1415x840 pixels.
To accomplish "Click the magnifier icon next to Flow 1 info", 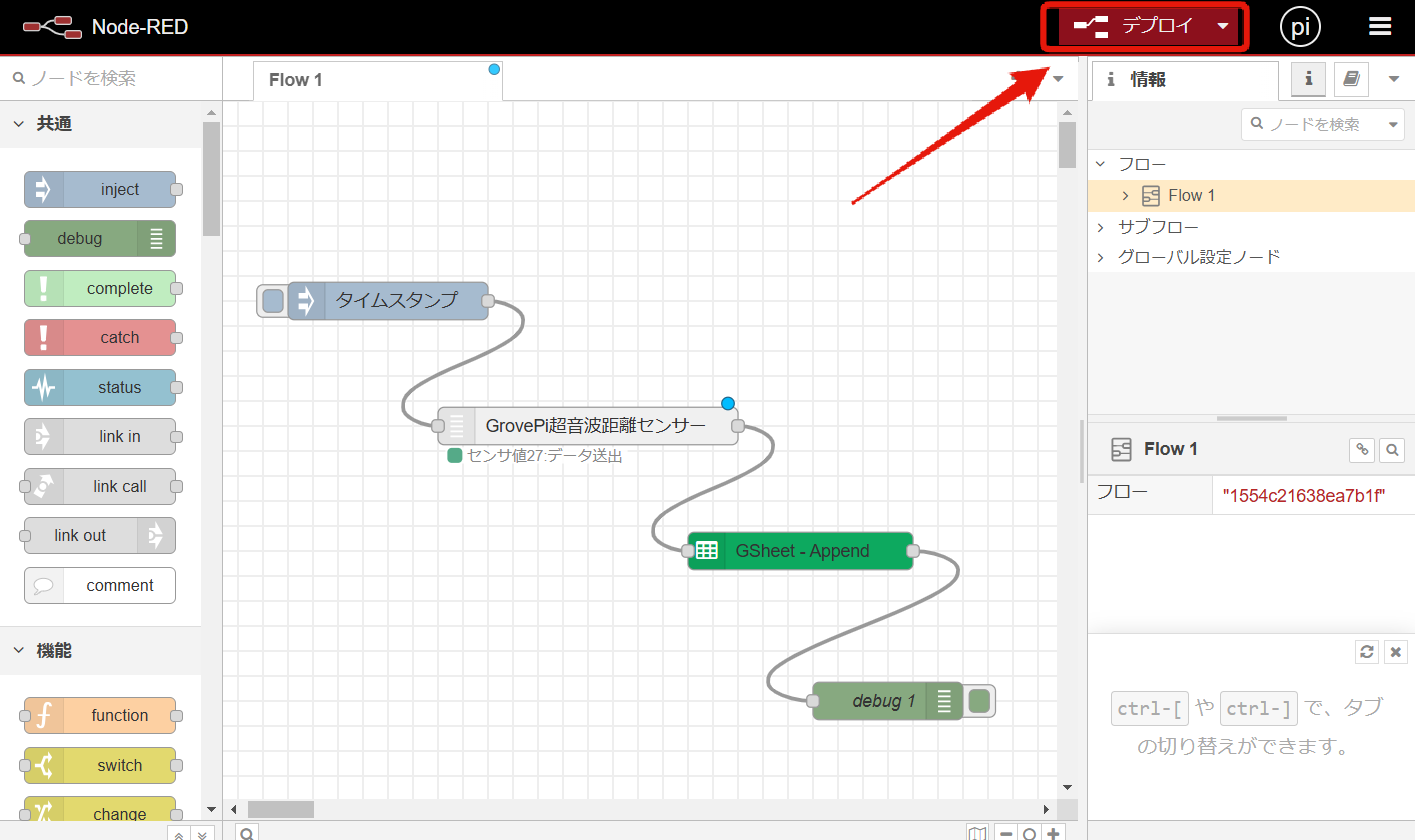I will click(1392, 449).
